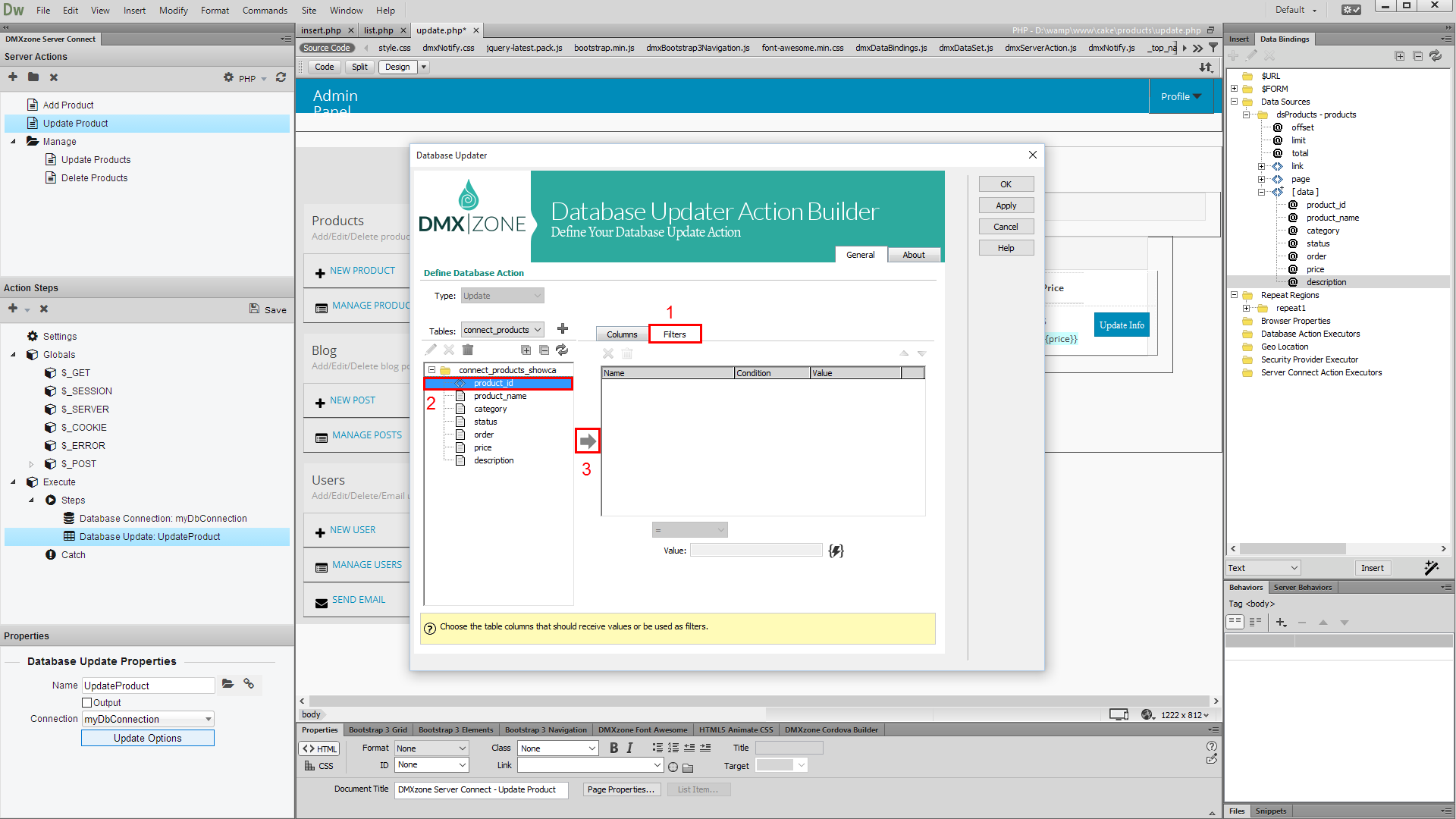Apply italic formatting in Properties
This screenshot has width=1456, height=819.
coord(629,748)
